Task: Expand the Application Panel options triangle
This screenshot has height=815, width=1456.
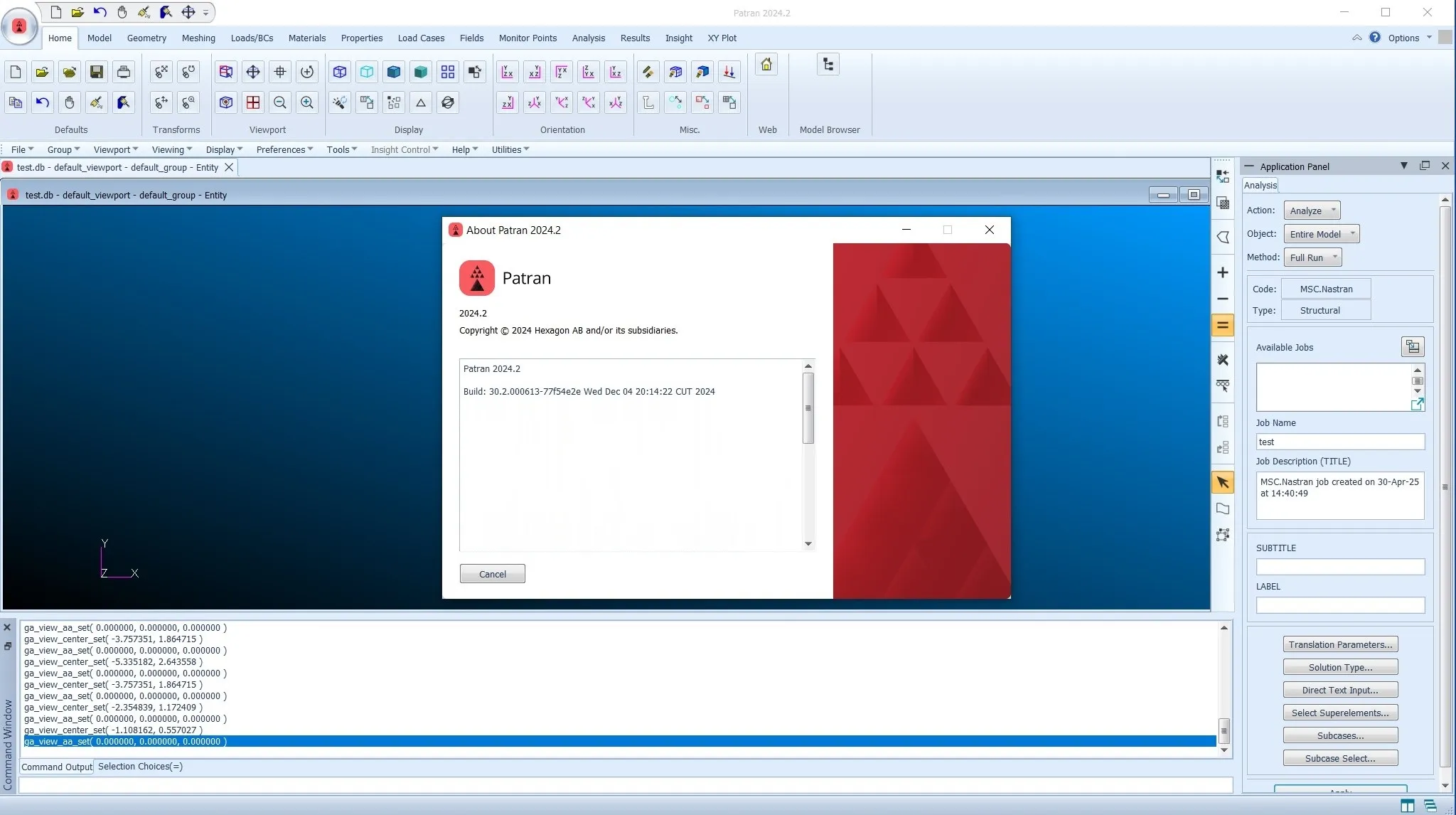Action: (1404, 166)
